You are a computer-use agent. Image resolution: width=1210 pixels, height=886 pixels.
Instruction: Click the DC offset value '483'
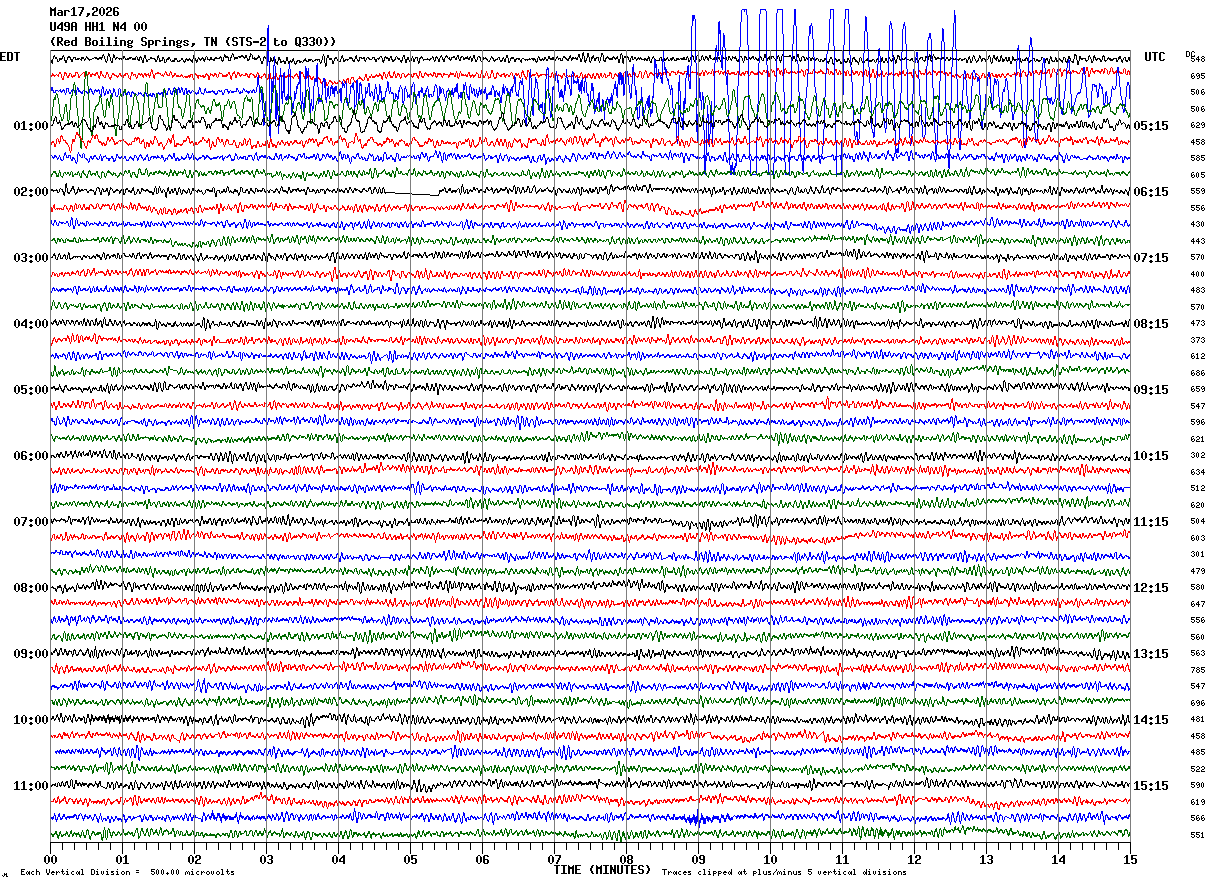1197,291
